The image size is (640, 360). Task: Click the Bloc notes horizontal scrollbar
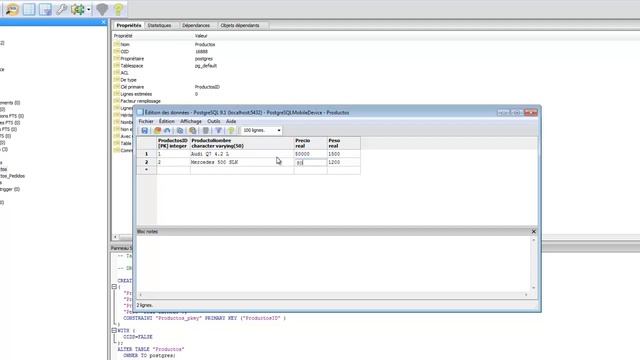[333, 294]
